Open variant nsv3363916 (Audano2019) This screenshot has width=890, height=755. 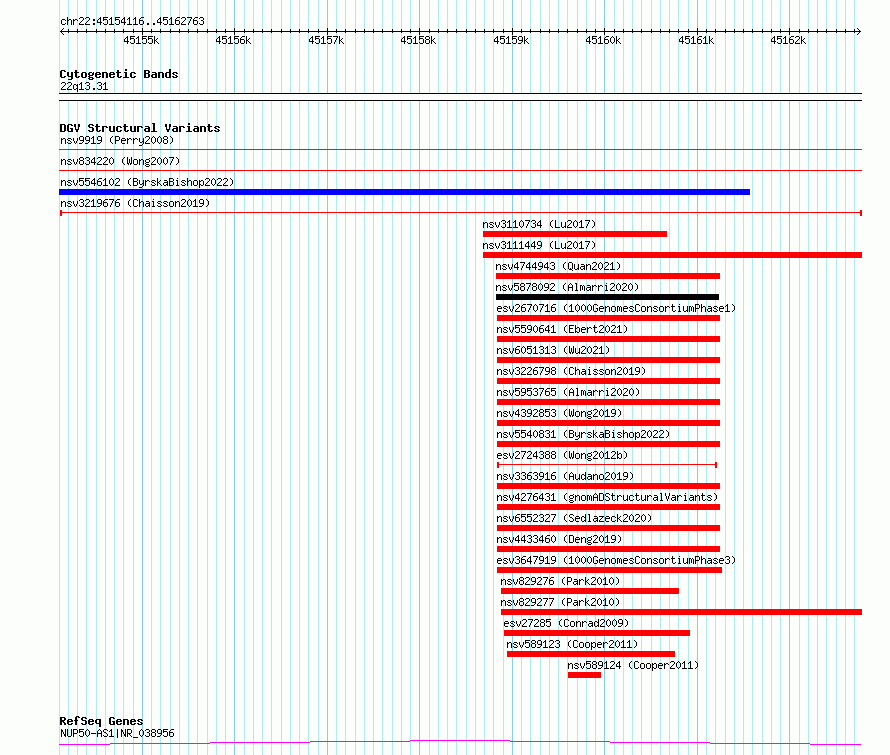tap(565, 476)
